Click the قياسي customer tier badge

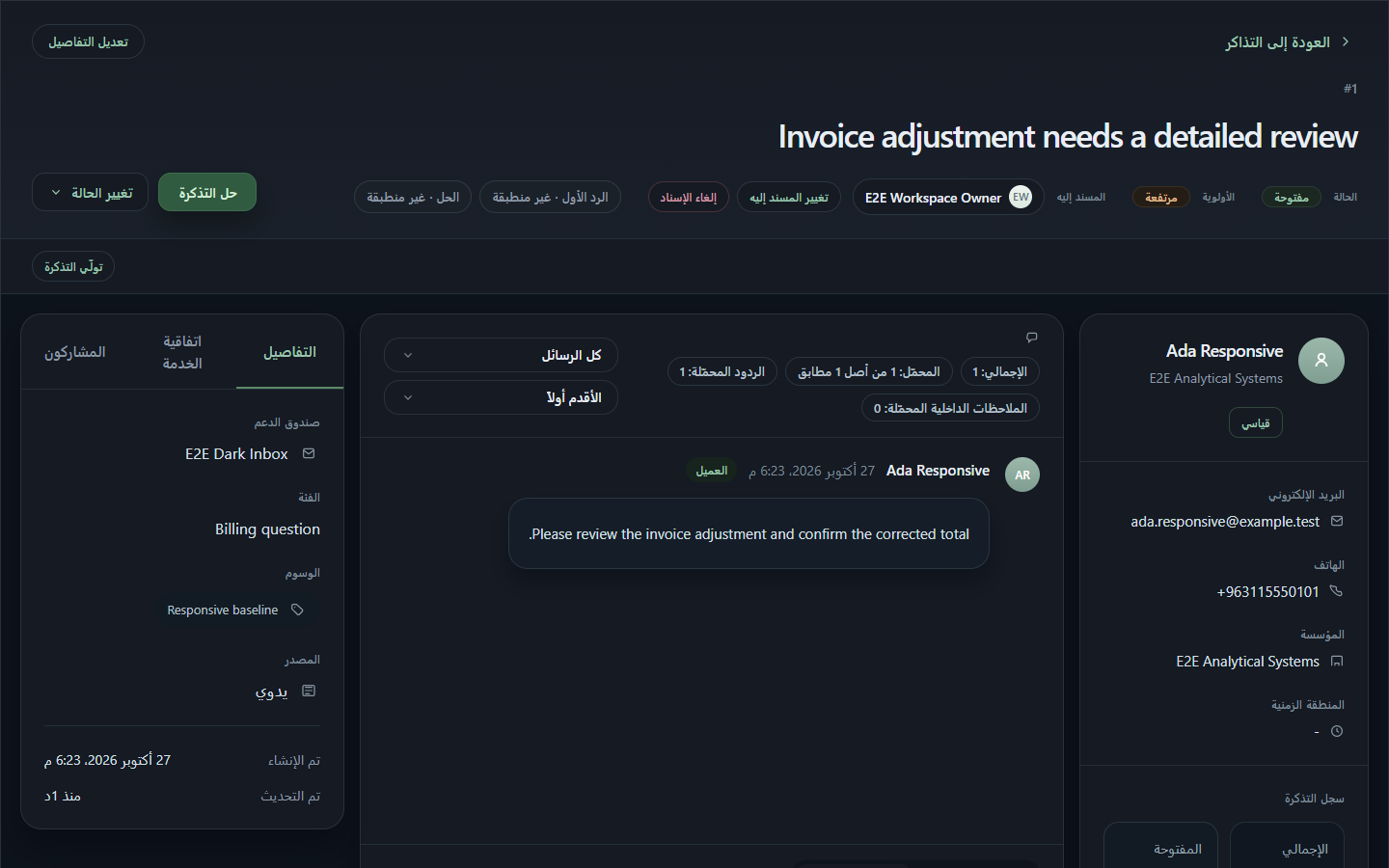(x=1256, y=422)
